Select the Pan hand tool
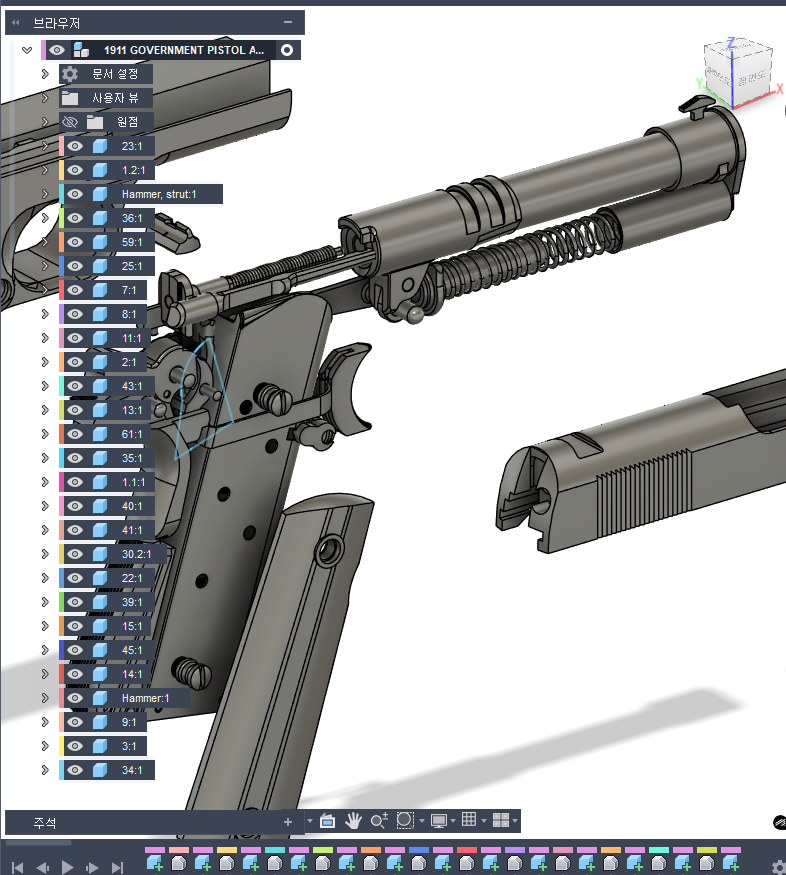786x875 pixels. (x=353, y=821)
